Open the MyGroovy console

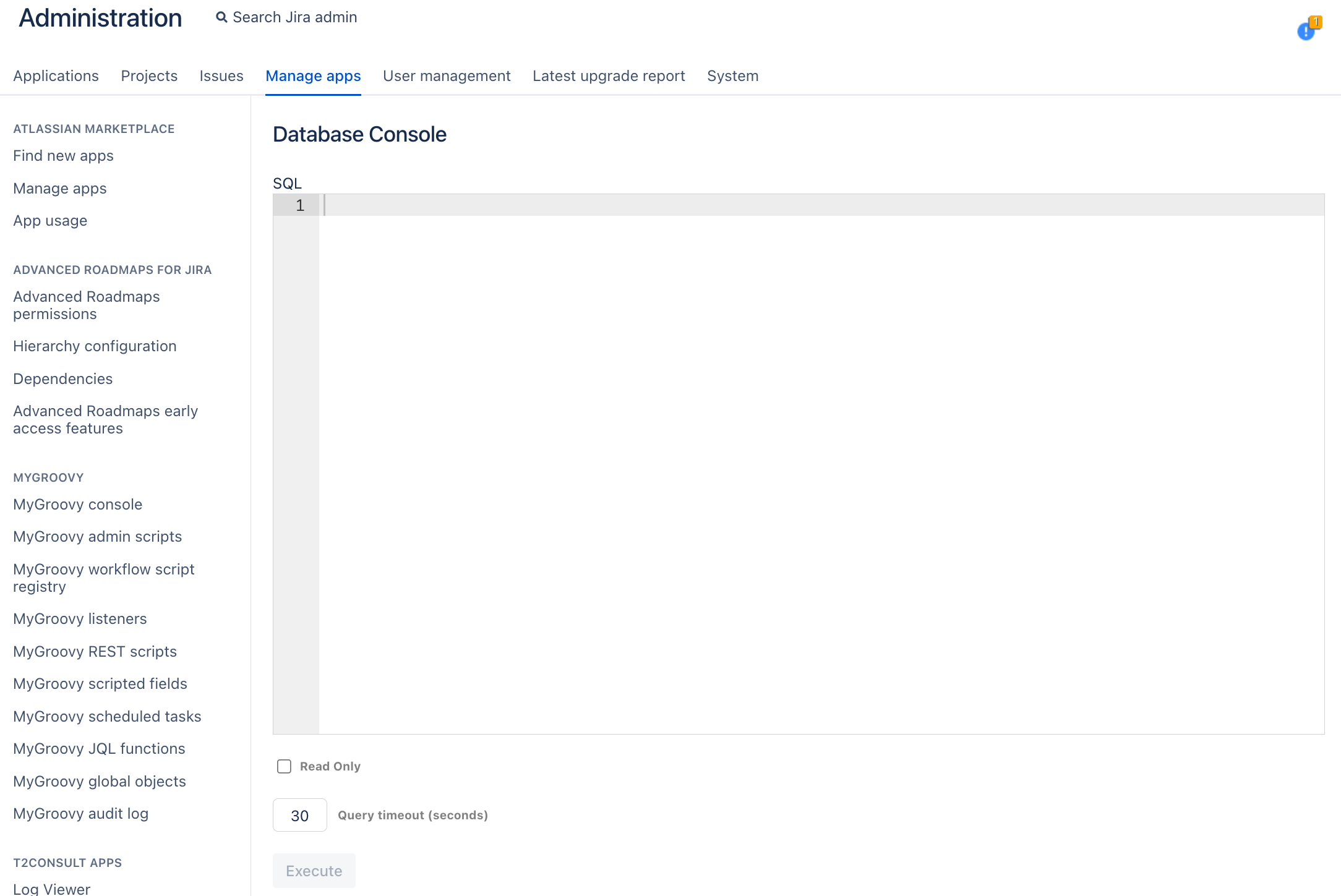(77, 504)
